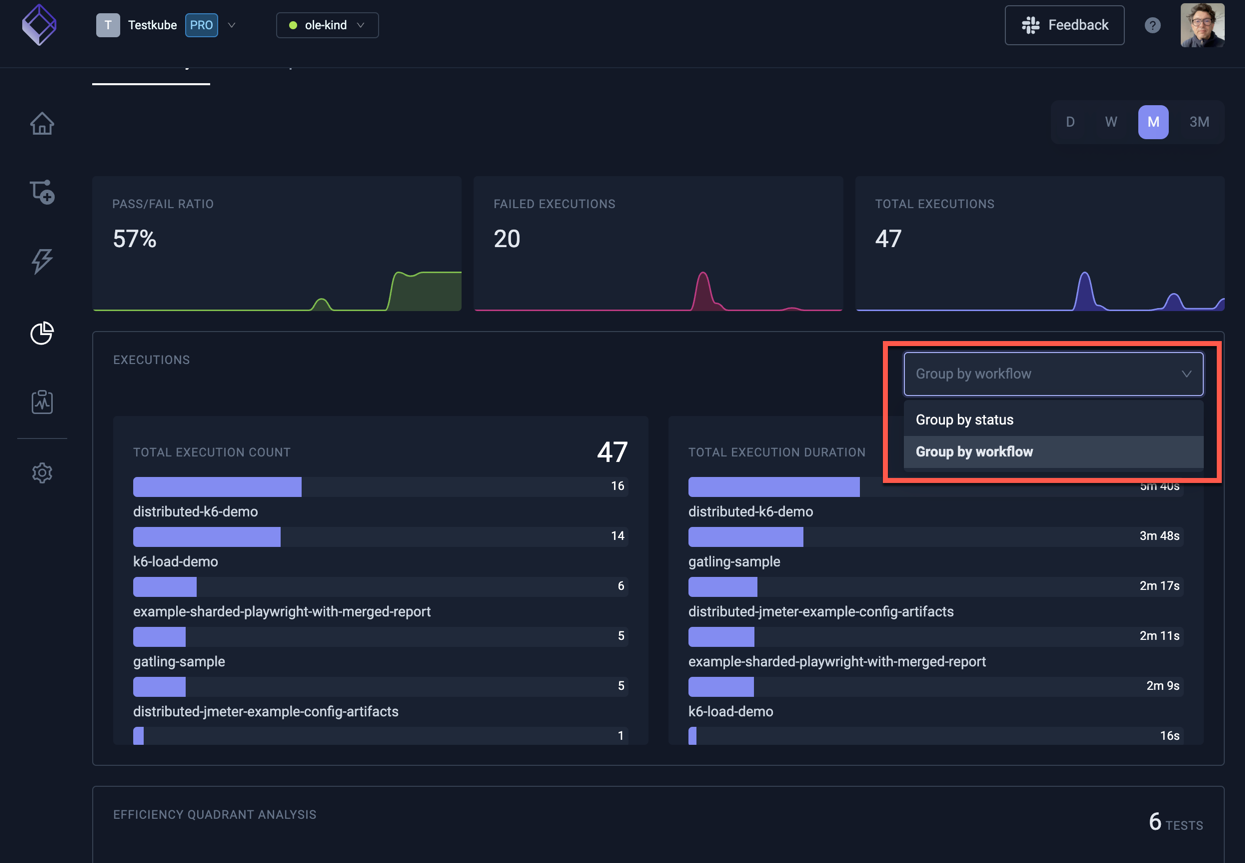
Task: Click the 2m 9s duration value
Action: click(x=1163, y=686)
